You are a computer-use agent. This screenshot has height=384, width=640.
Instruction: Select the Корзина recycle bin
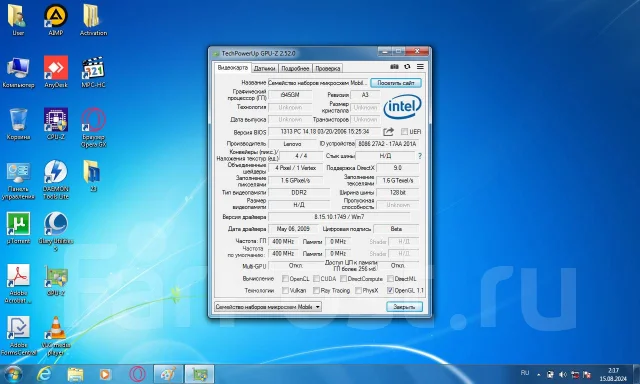tap(18, 124)
